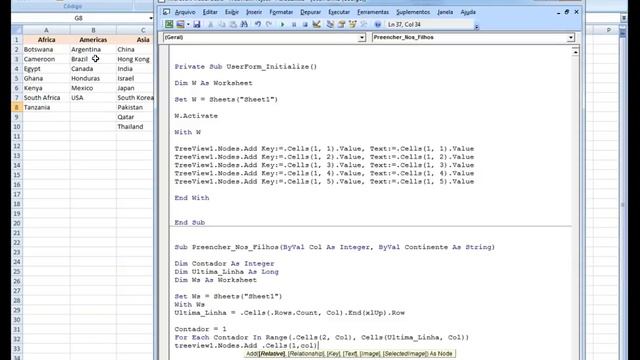This screenshot has height=360, width=640.
Task: Click the Copy toolbar icon
Action: [x=222, y=24]
